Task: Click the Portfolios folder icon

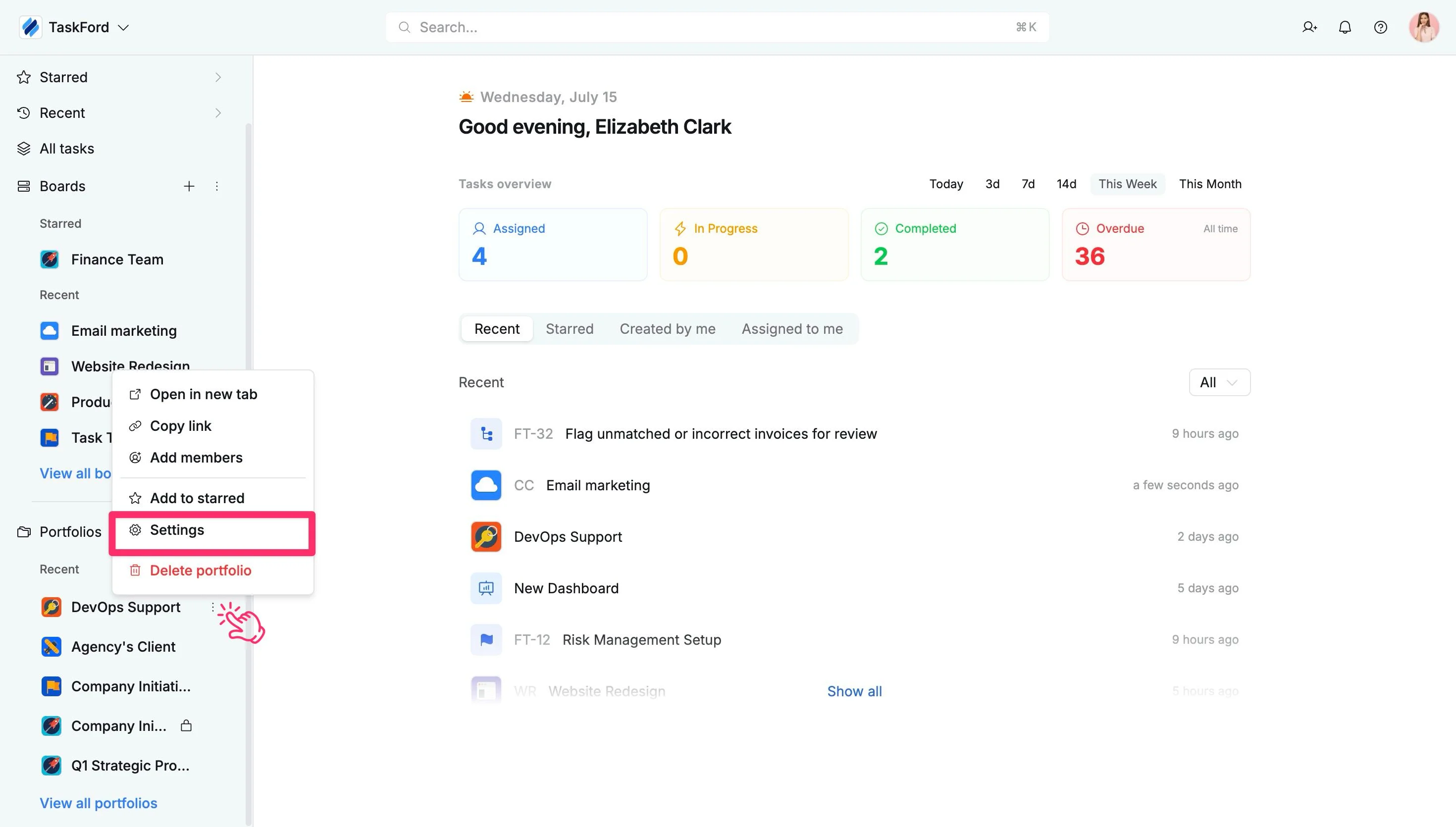Action: click(24, 532)
